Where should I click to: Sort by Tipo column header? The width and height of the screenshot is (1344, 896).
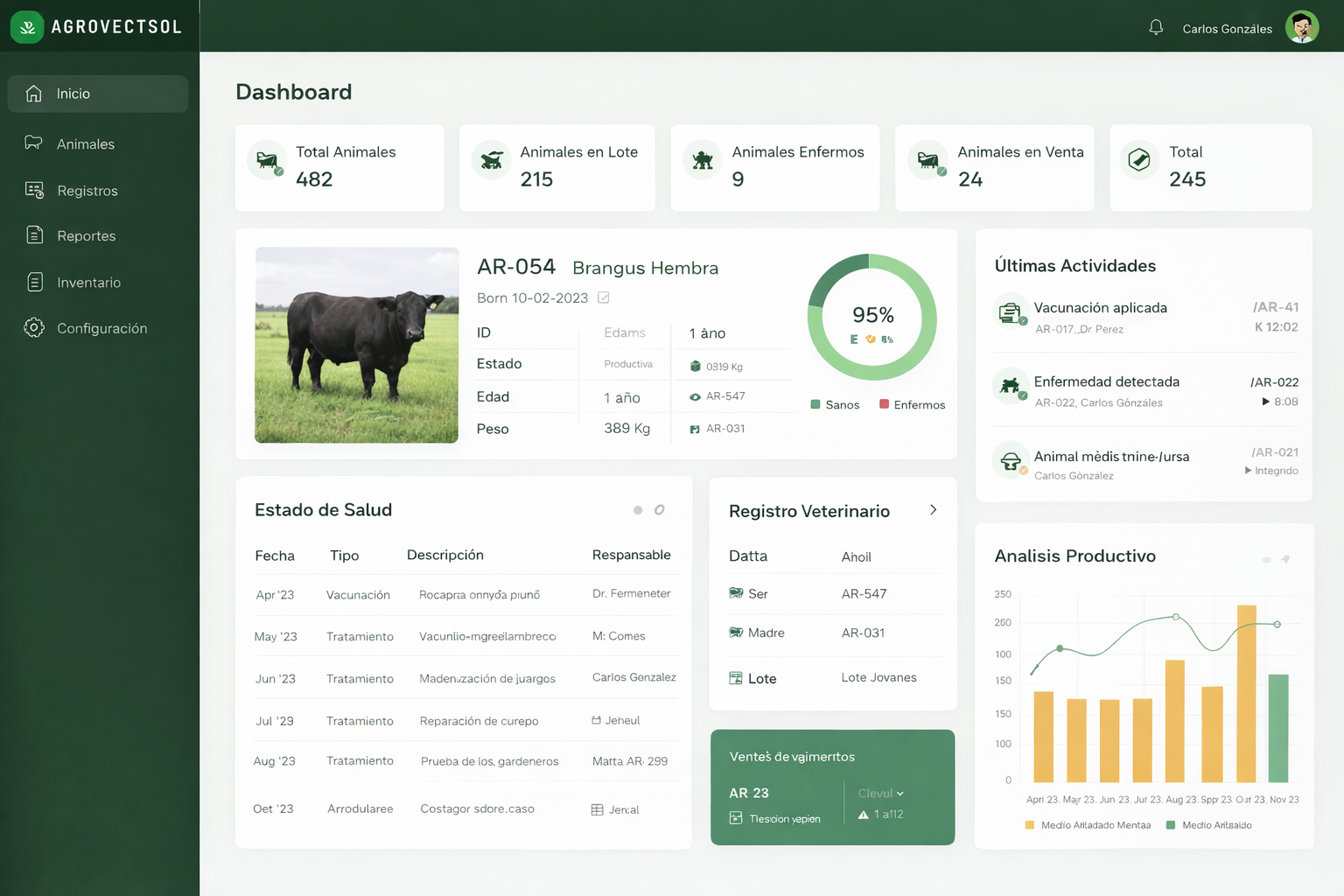point(345,556)
